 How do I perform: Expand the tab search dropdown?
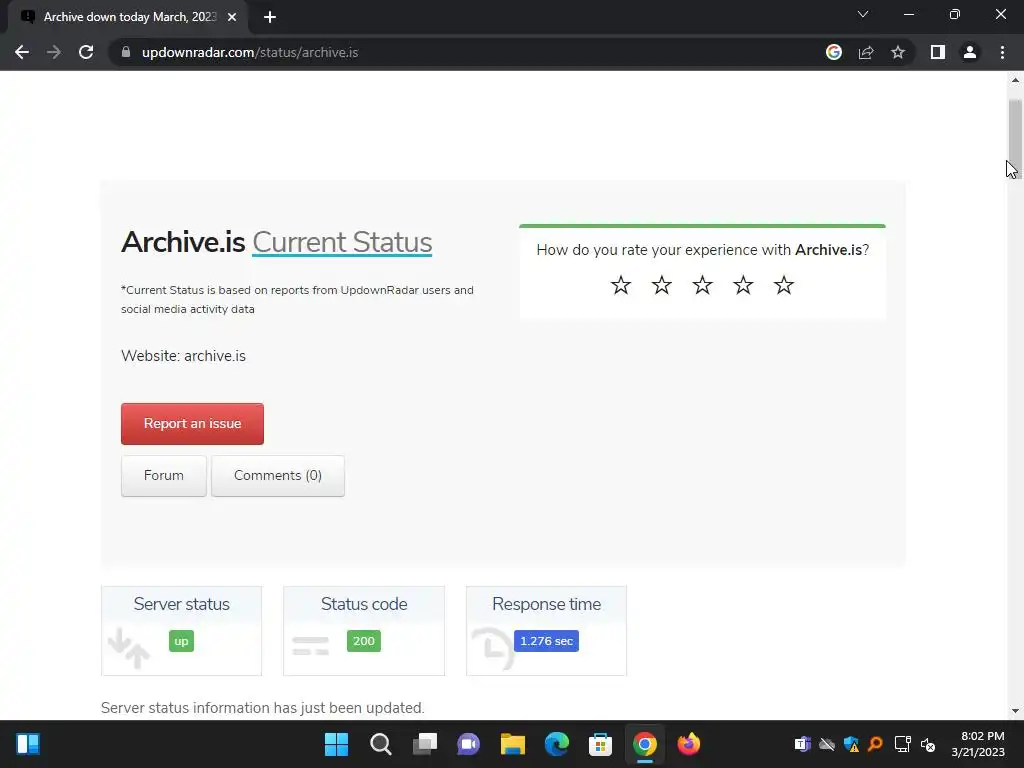tap(863, 14)
